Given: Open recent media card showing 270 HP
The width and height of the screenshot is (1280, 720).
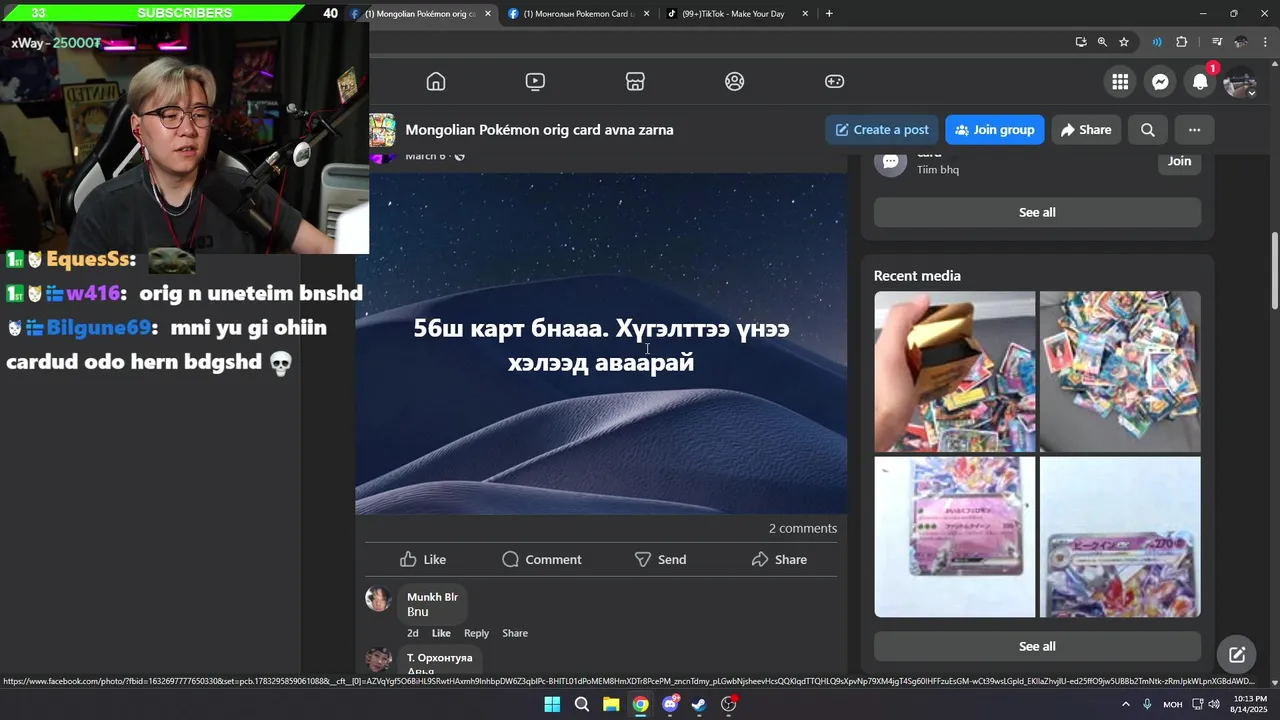Looking at the screenshot, I should [1120, 537].
